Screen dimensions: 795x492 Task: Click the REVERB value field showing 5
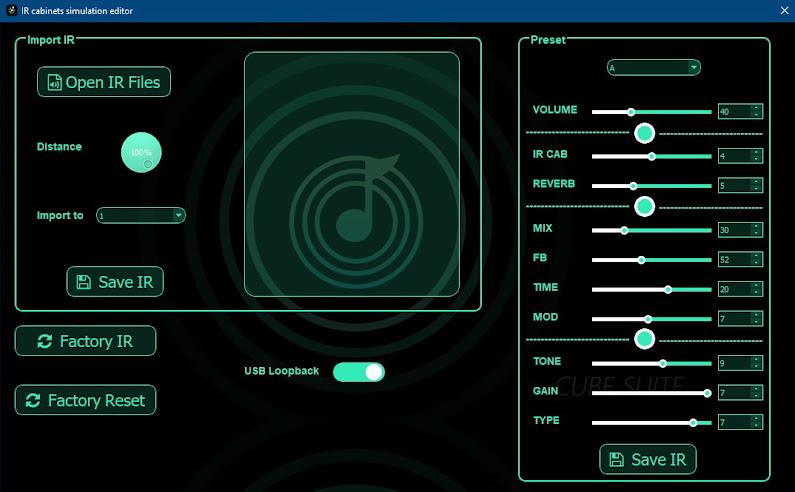coord(740,186)
